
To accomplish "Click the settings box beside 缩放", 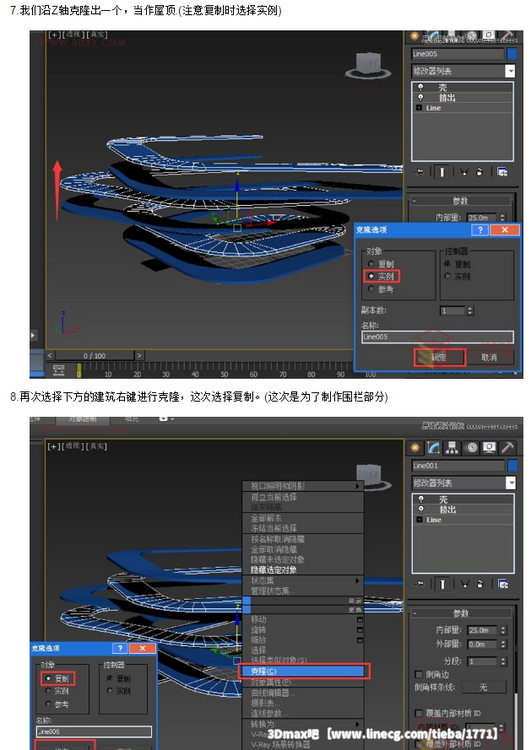I will click(360, 640).
